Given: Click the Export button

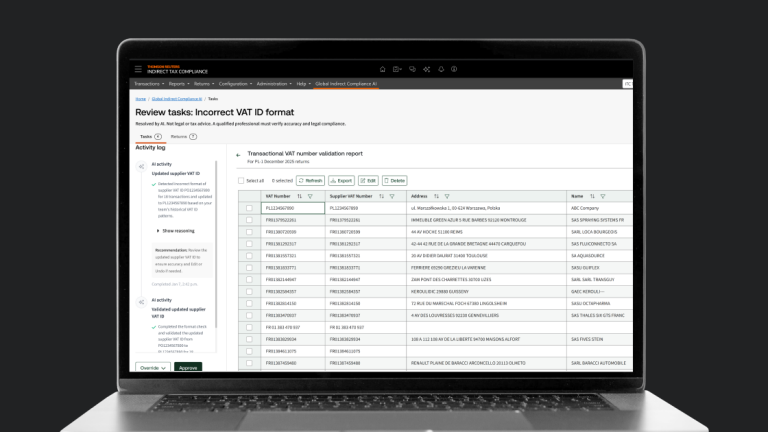Looking at the screenshot, I should [x=341, y=181].
